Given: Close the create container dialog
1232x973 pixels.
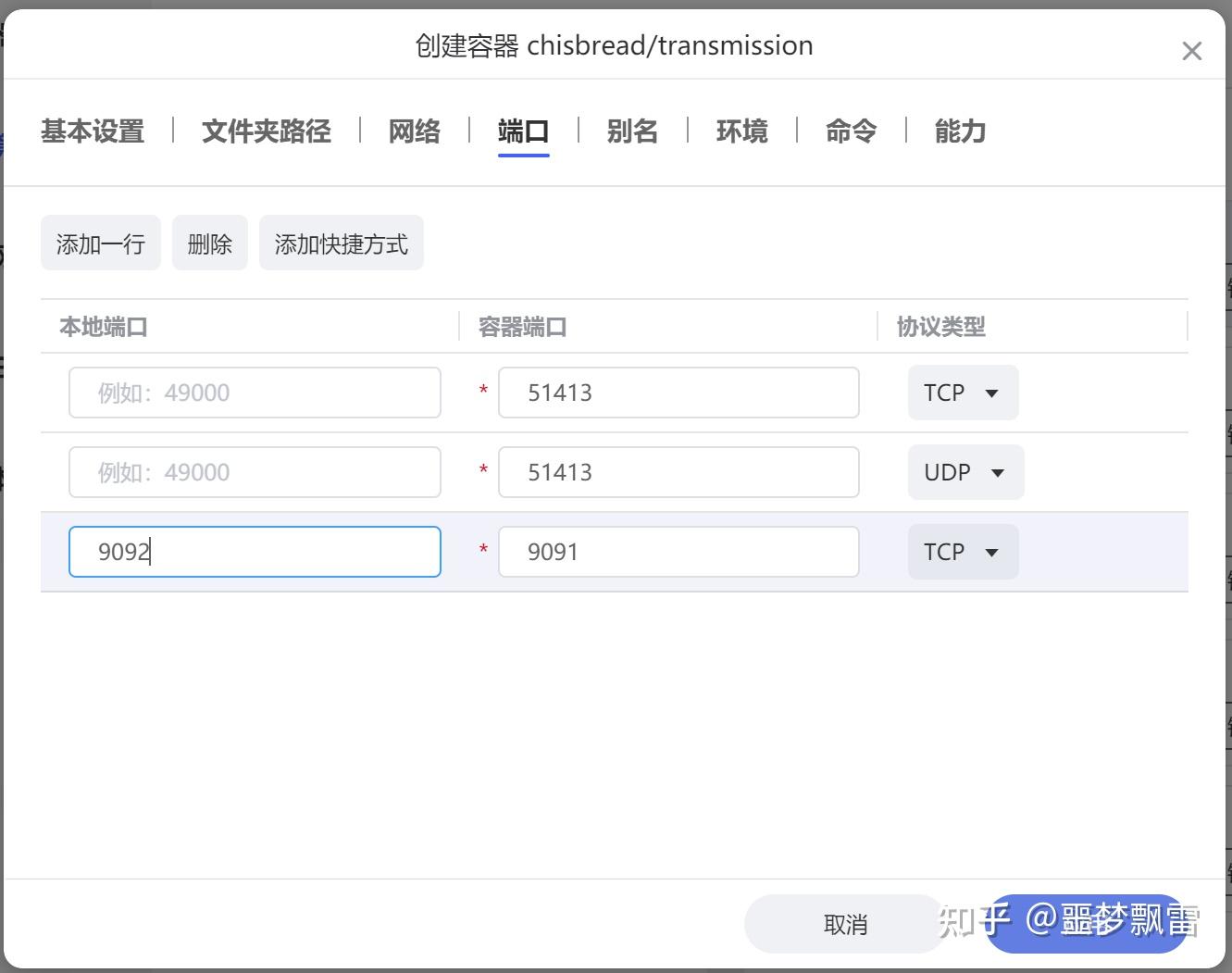Looking at the screenshot, I should point(1192,51).
